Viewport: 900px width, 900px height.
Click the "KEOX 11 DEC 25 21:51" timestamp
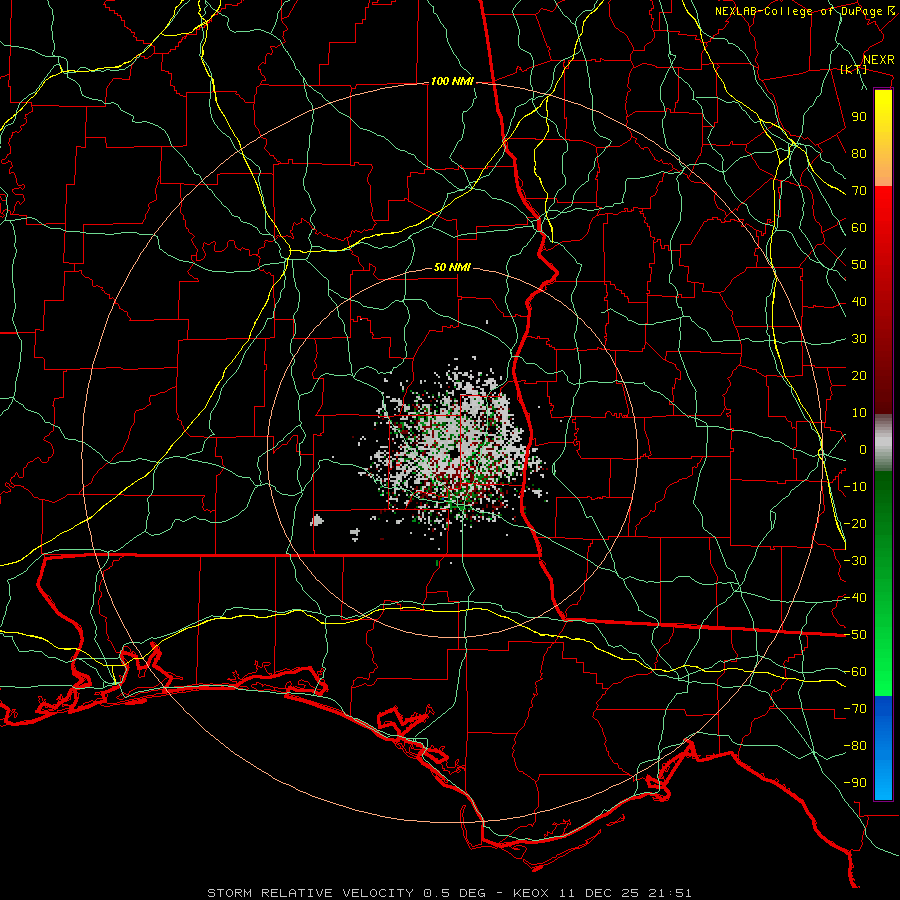point(602,893)
